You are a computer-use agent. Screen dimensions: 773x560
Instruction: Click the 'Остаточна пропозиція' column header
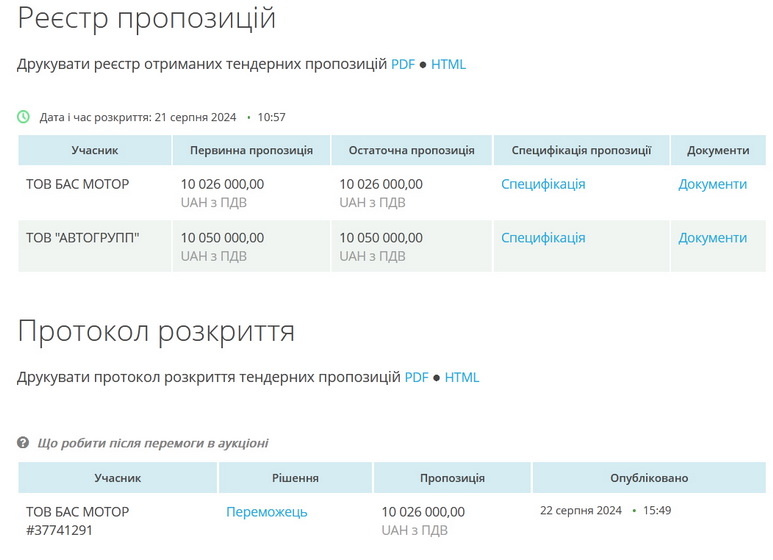tap(411, 150)
